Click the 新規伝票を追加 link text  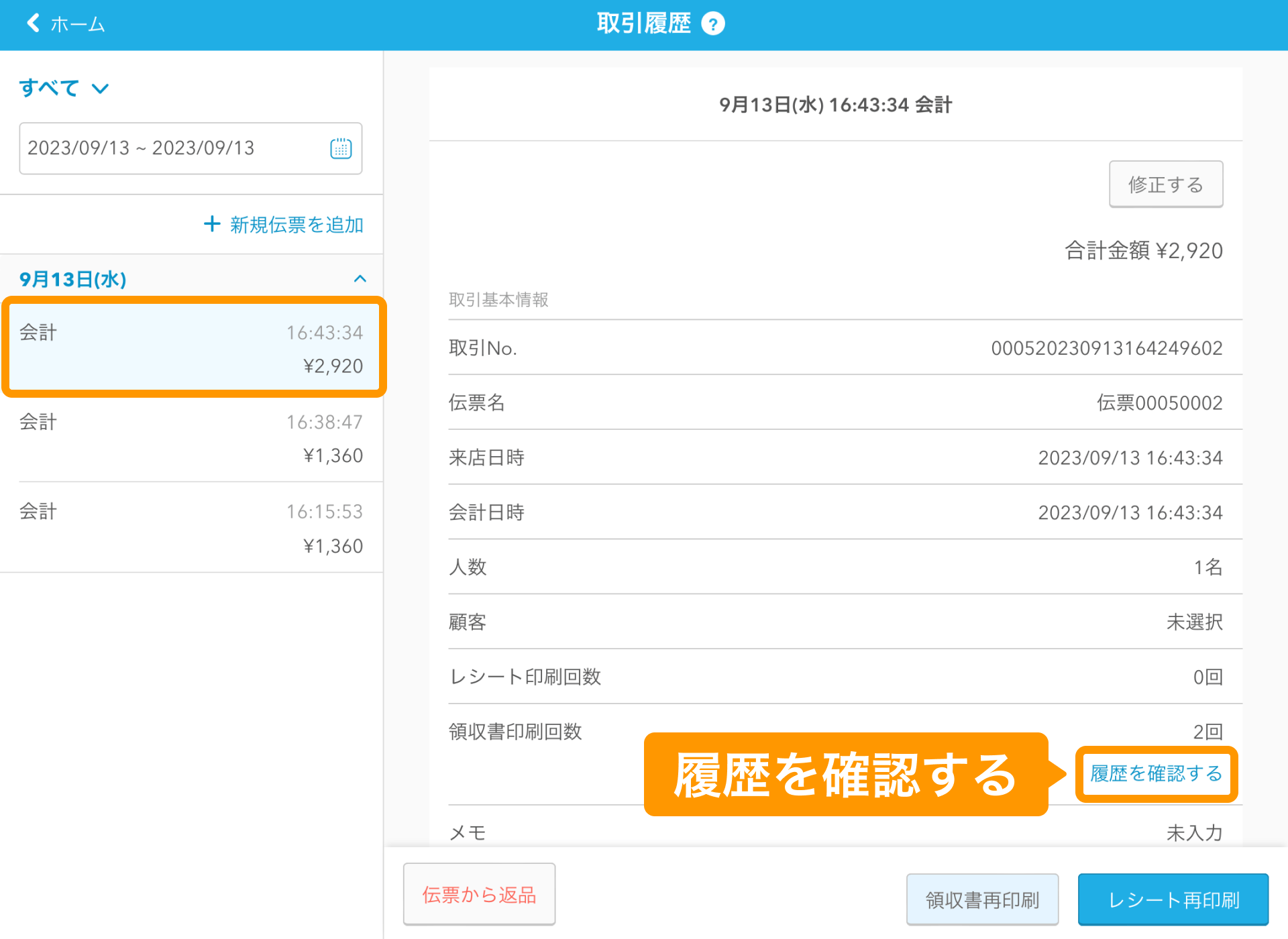tap(295, 225)
